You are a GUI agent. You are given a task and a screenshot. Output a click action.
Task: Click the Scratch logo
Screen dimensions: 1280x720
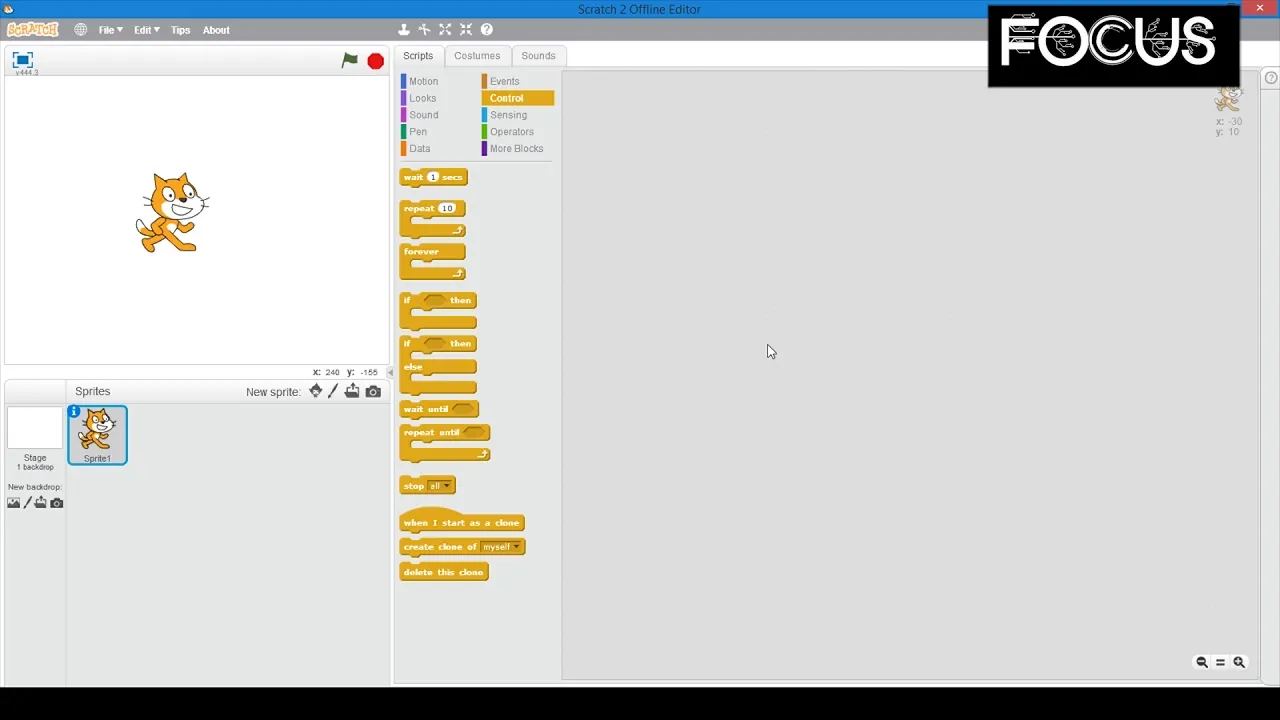tap(33, 30)
